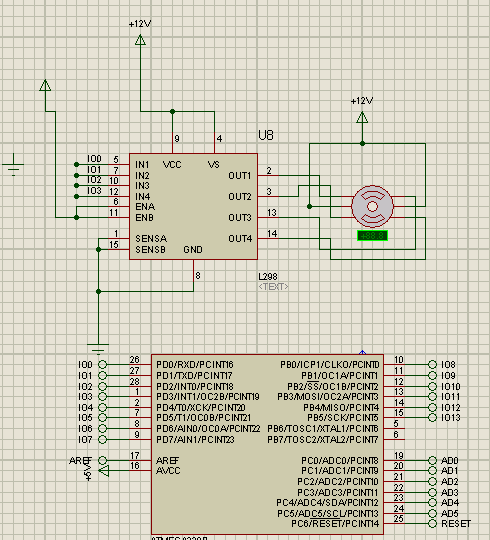
Task: Click the <TEXT> placeholder under L298
Action: click(273, 287)
